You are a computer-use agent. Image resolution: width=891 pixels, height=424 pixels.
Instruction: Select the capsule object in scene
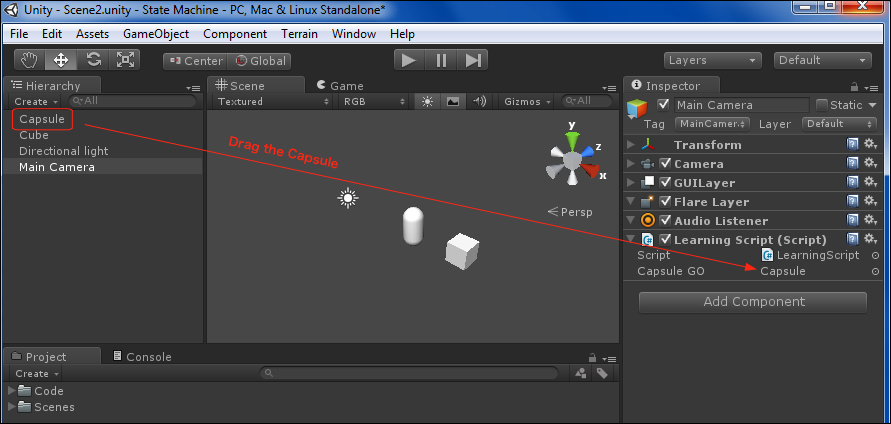413,226
